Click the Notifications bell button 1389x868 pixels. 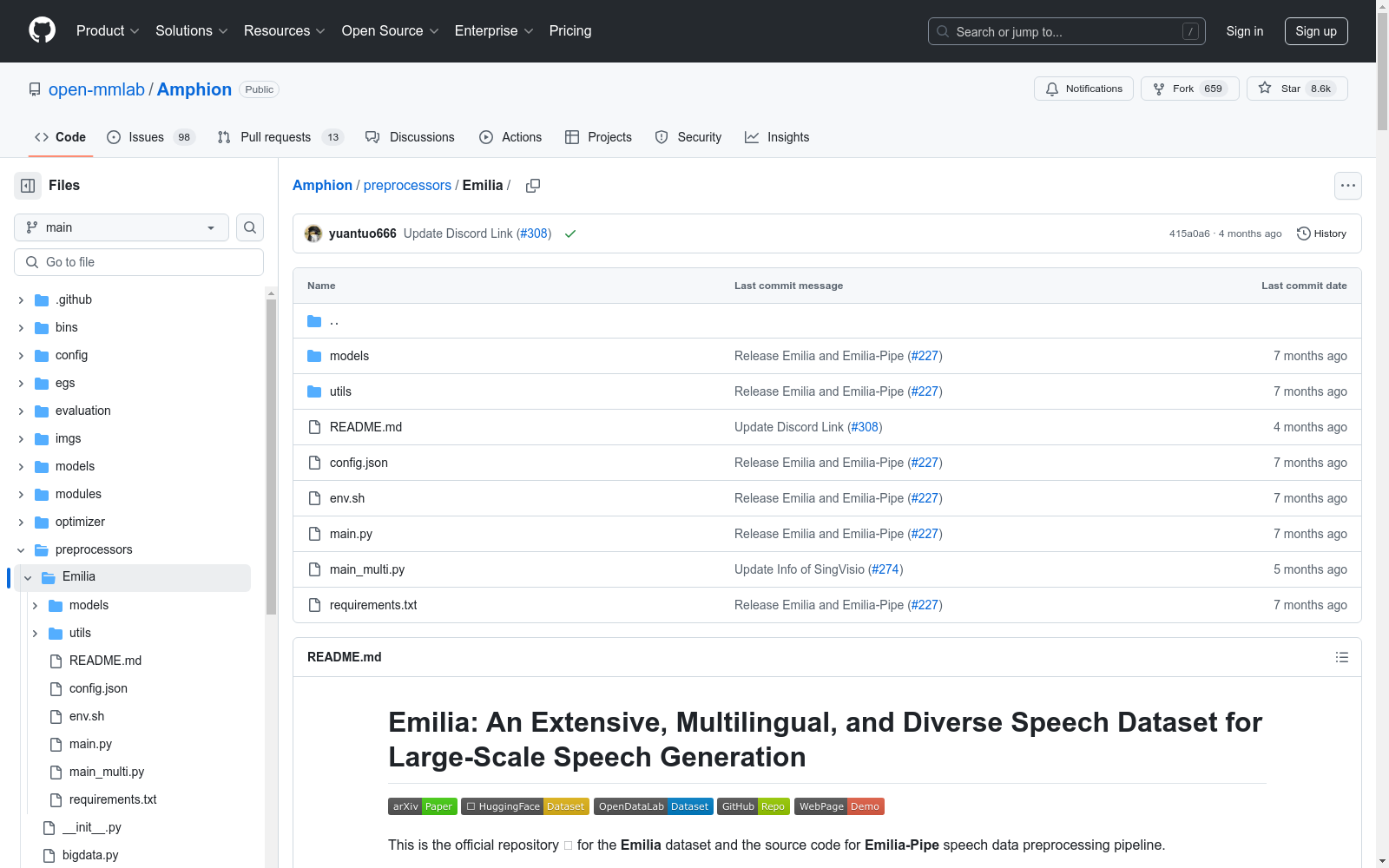pyautogui.click(x=1083, y=89)
